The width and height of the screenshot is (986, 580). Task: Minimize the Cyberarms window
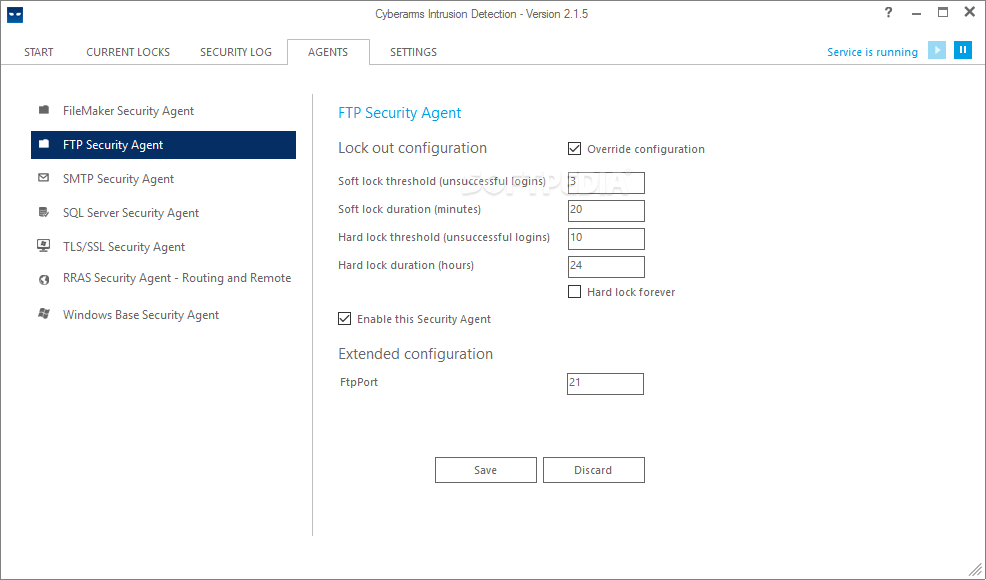(x=916, y=13)
